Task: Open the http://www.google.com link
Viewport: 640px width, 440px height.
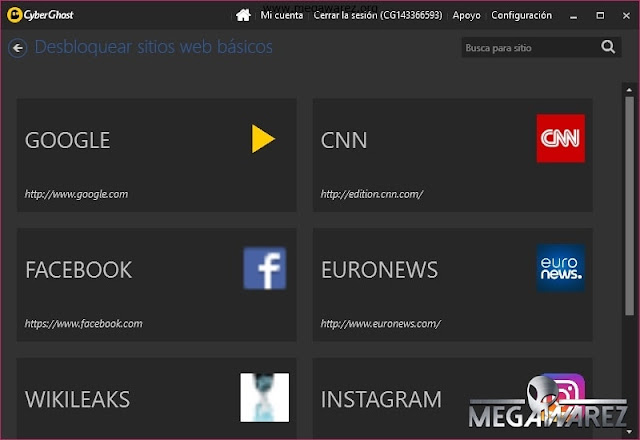Action: [x=76, y=194]
